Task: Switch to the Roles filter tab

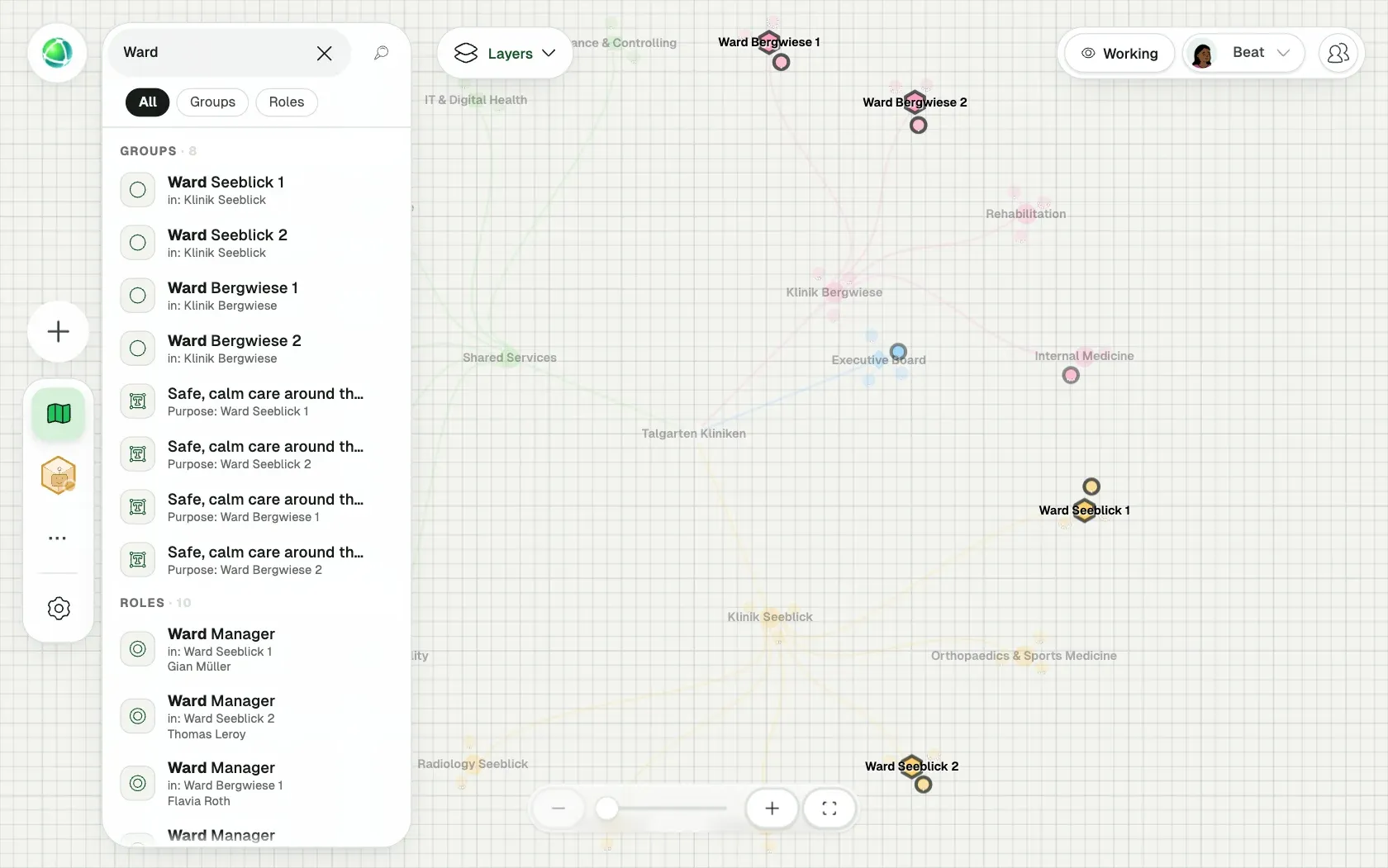Action: click(287, 102)
